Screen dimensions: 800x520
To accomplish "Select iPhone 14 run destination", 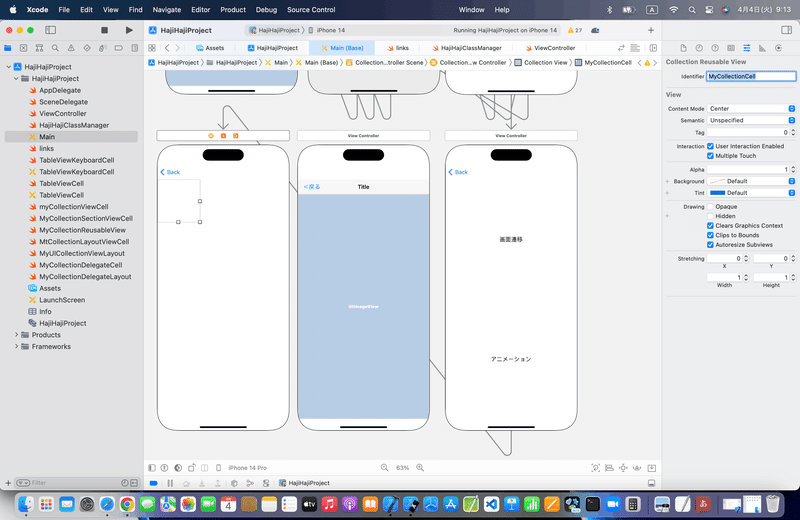I will (x=328, y=30).
